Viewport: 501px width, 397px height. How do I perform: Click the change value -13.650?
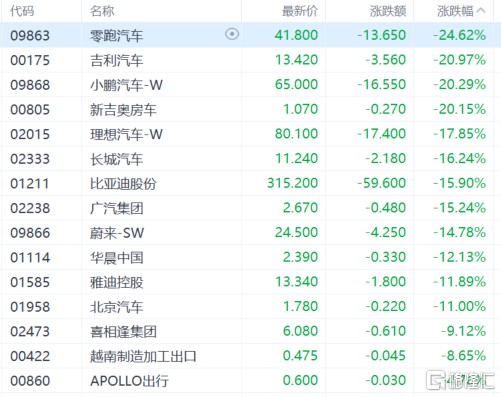point(382,35)
